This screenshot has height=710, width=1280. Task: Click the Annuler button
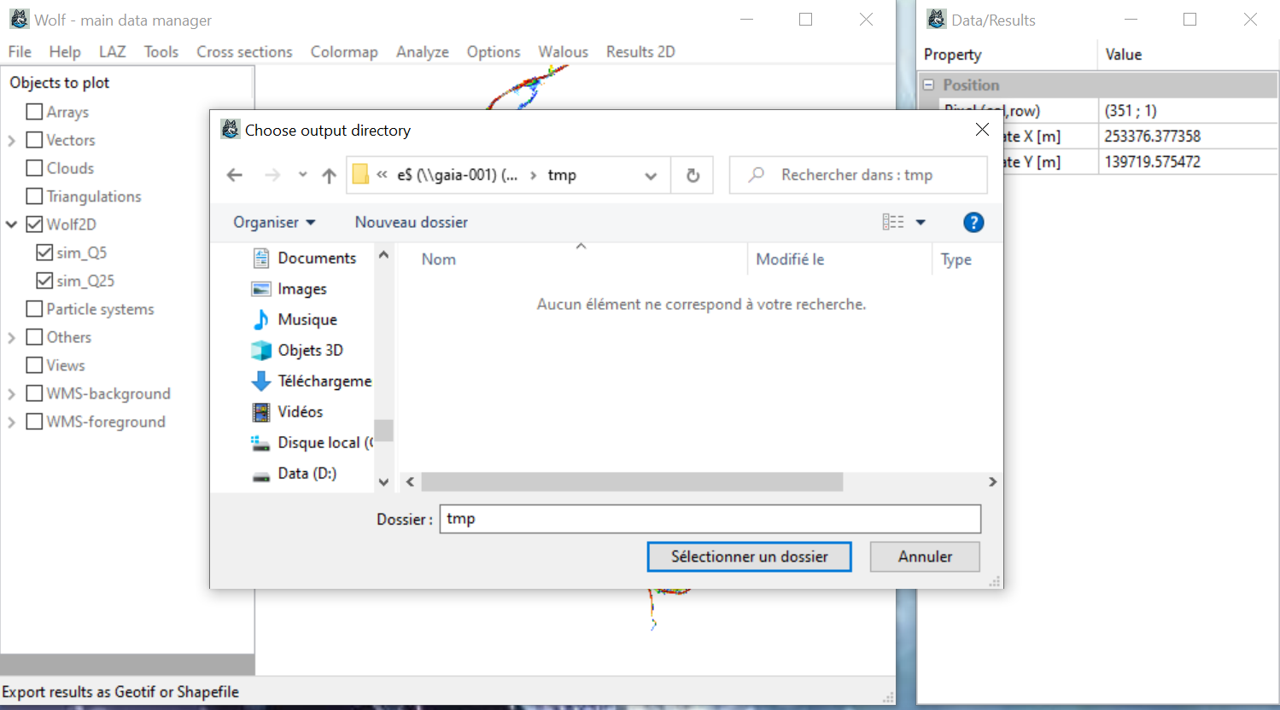924,556
